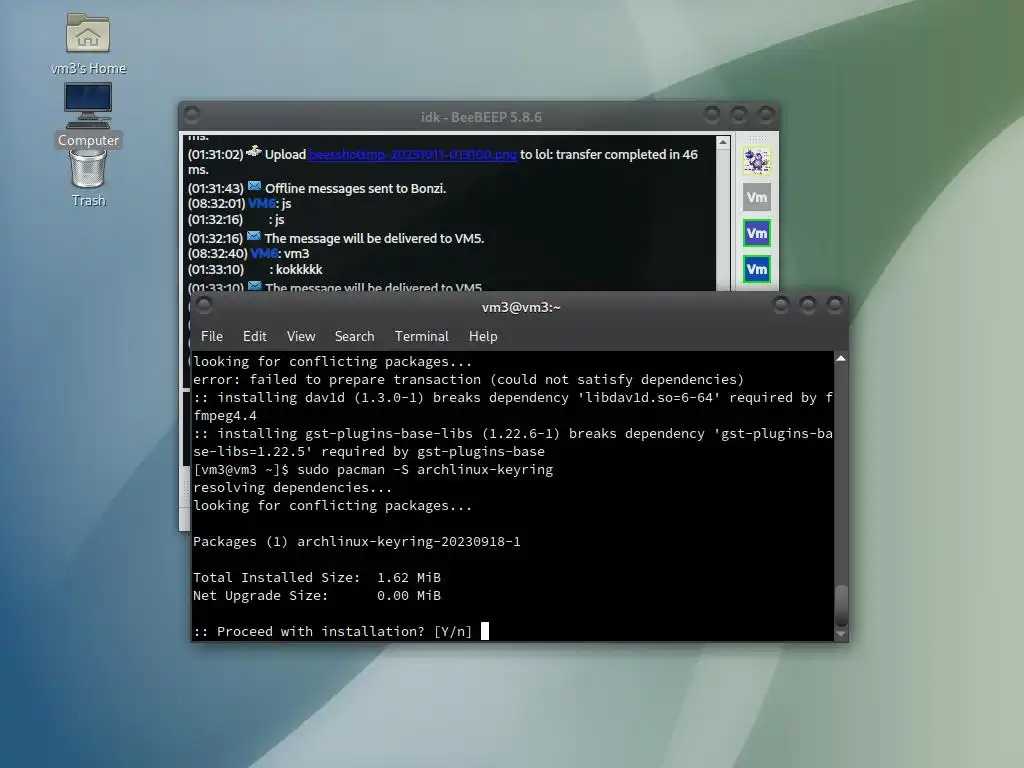This screenshot has height=768, width=1024.
Task: Click the 'Proceed with installation? [Y/n]' prompt
Action: tap(332, 632)
